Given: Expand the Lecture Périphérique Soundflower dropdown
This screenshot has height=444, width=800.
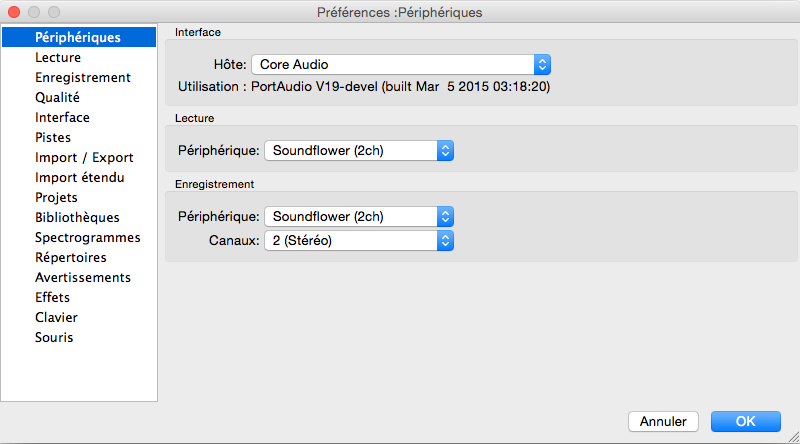Looking at the screenshot, I should (x=359, y=151).
